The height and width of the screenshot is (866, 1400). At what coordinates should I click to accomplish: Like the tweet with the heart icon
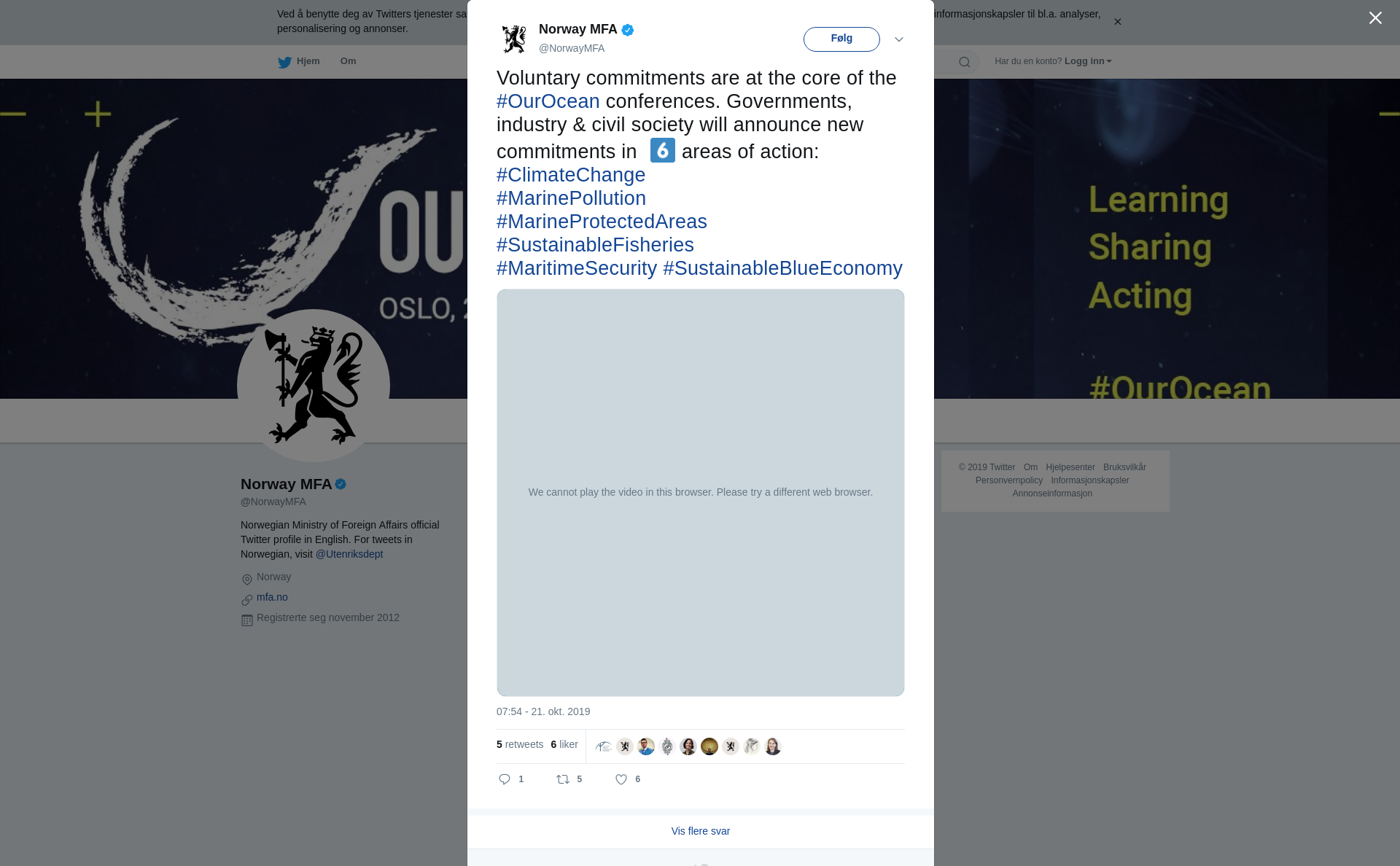(x=621, y=779)
